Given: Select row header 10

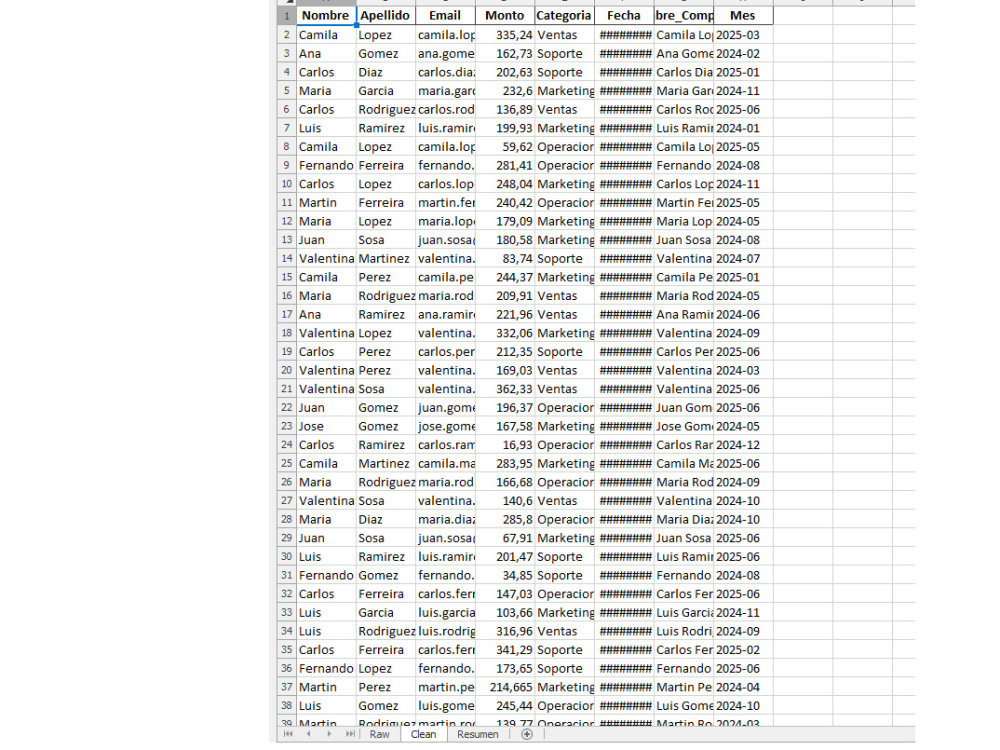Looking at the screenshot, I should click(286, 184).
